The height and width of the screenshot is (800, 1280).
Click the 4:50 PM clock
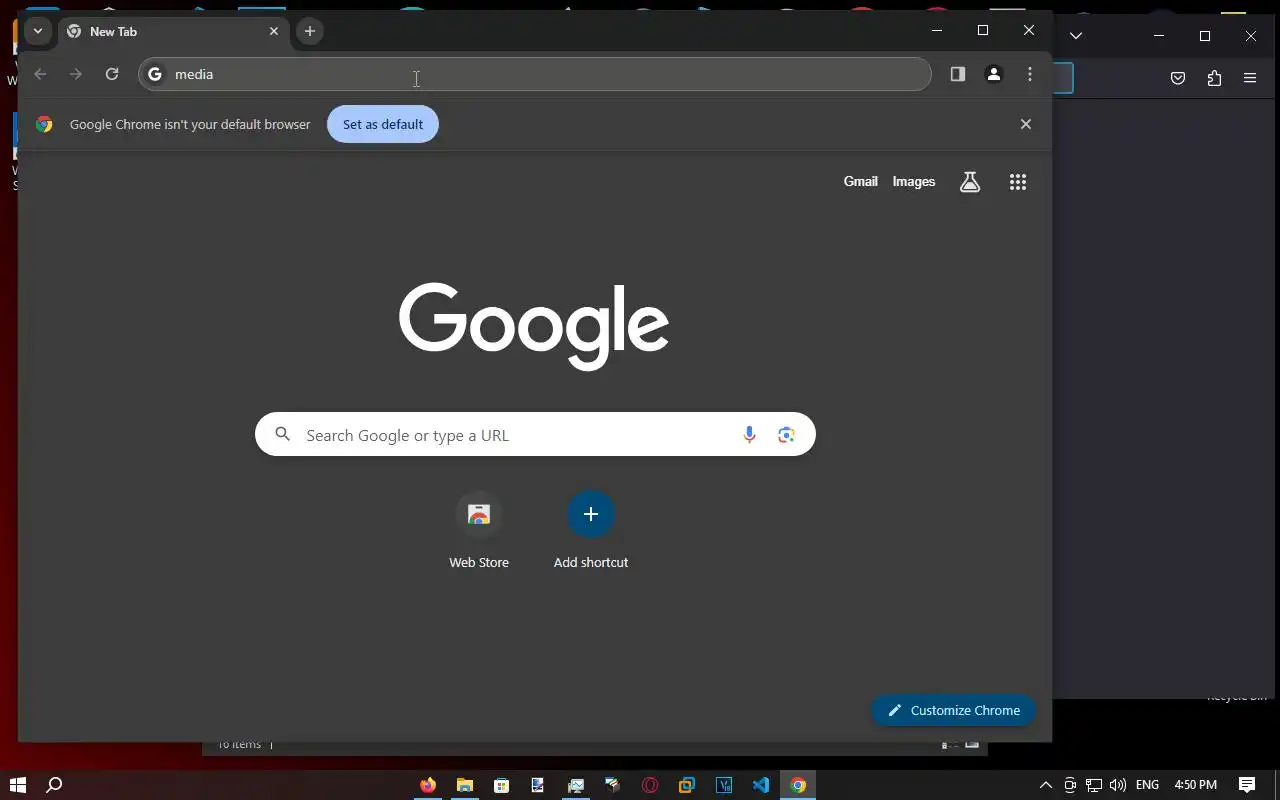click(1196, 785)
